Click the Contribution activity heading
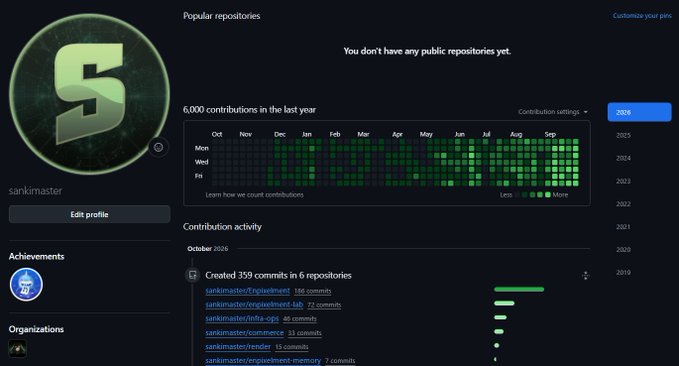This screenshot has width=679, height=366. point(222,227)
